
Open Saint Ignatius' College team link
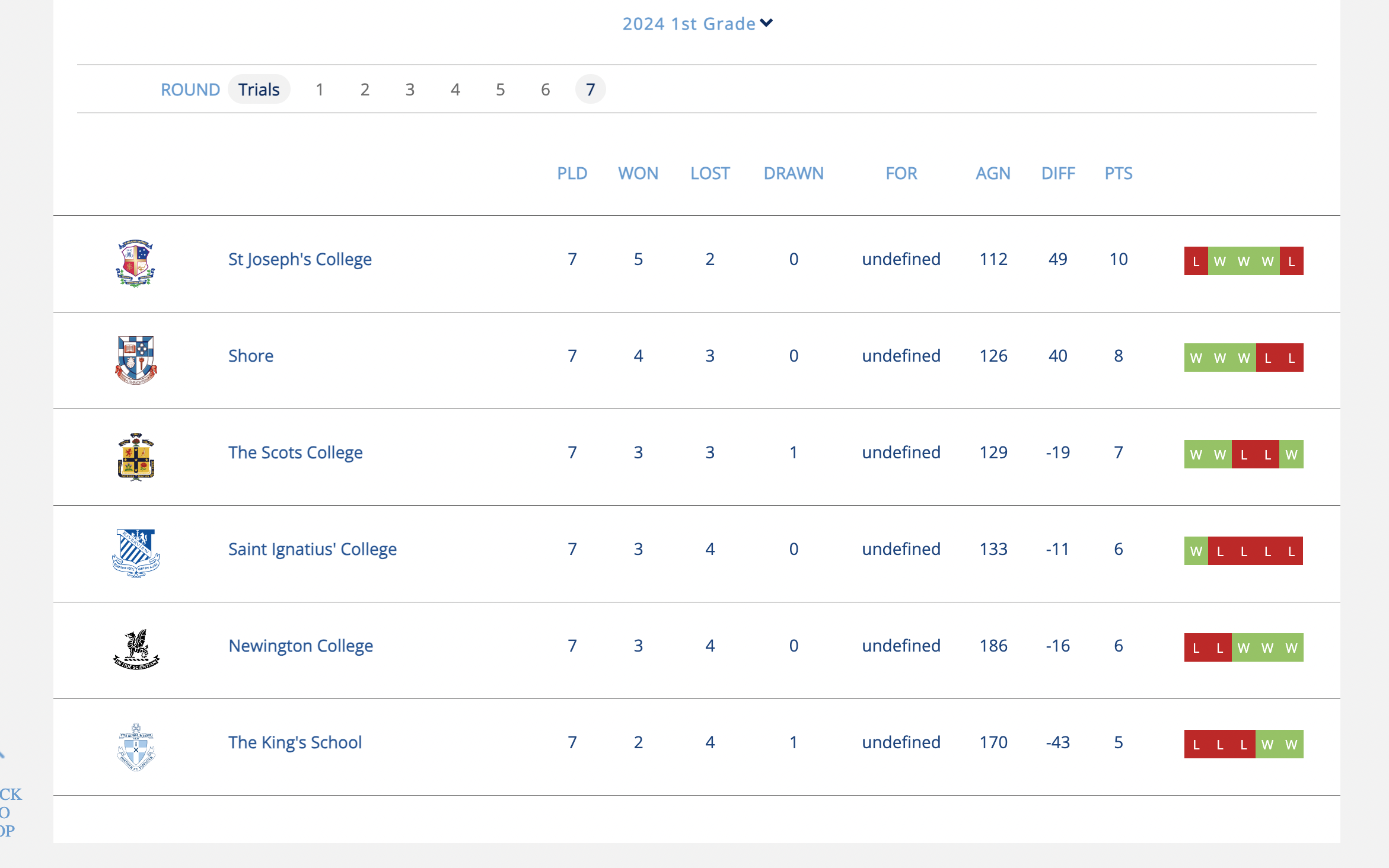click(313, 549)
